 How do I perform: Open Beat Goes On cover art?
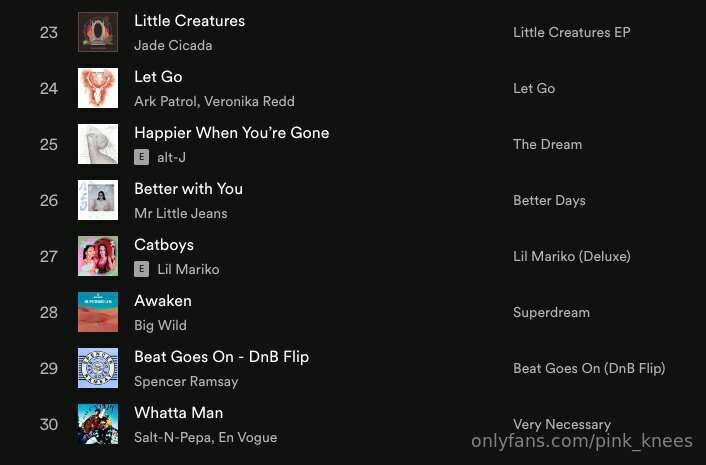pos(98,368)
